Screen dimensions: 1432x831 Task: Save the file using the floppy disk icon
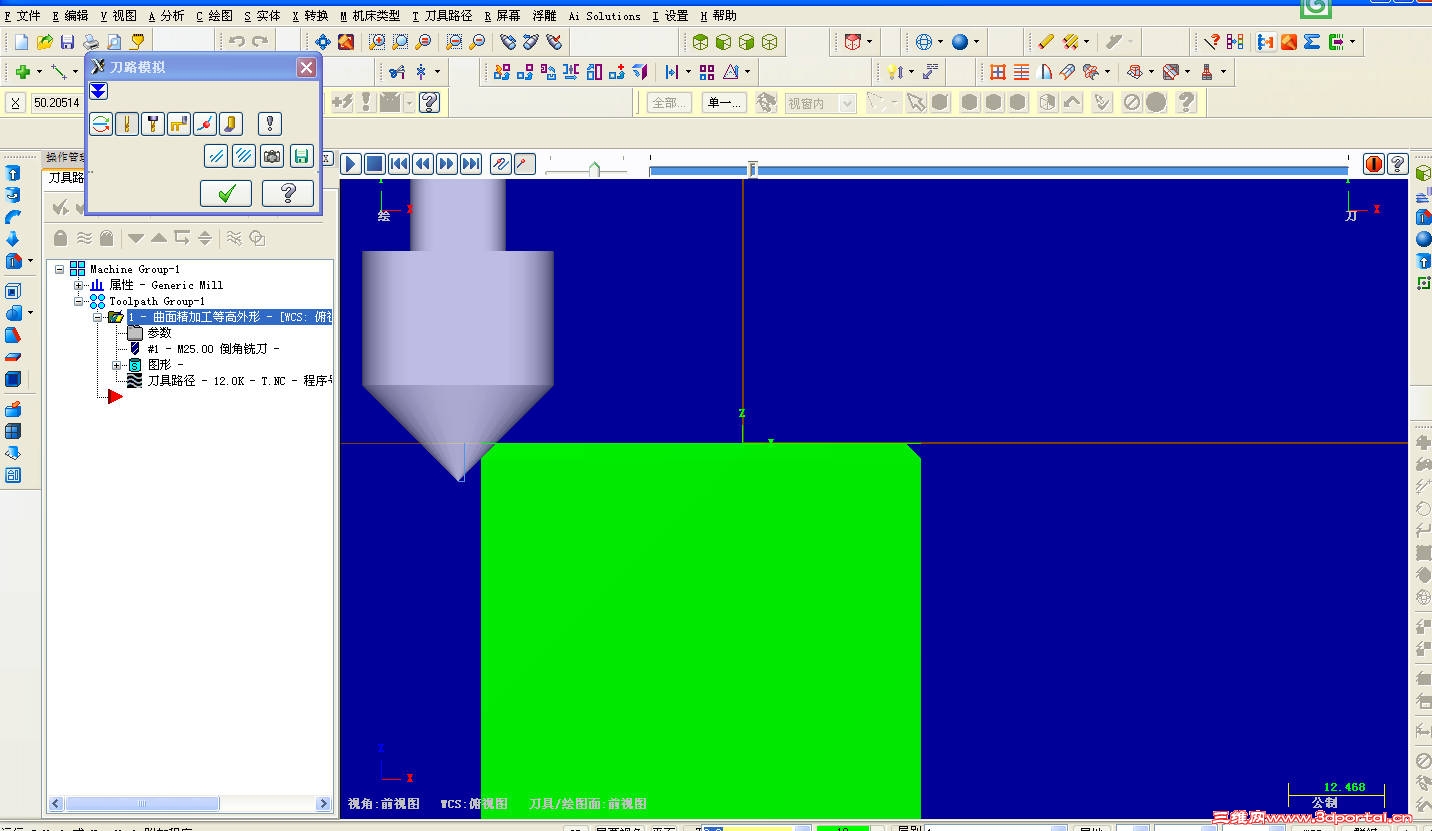(67, 42)
